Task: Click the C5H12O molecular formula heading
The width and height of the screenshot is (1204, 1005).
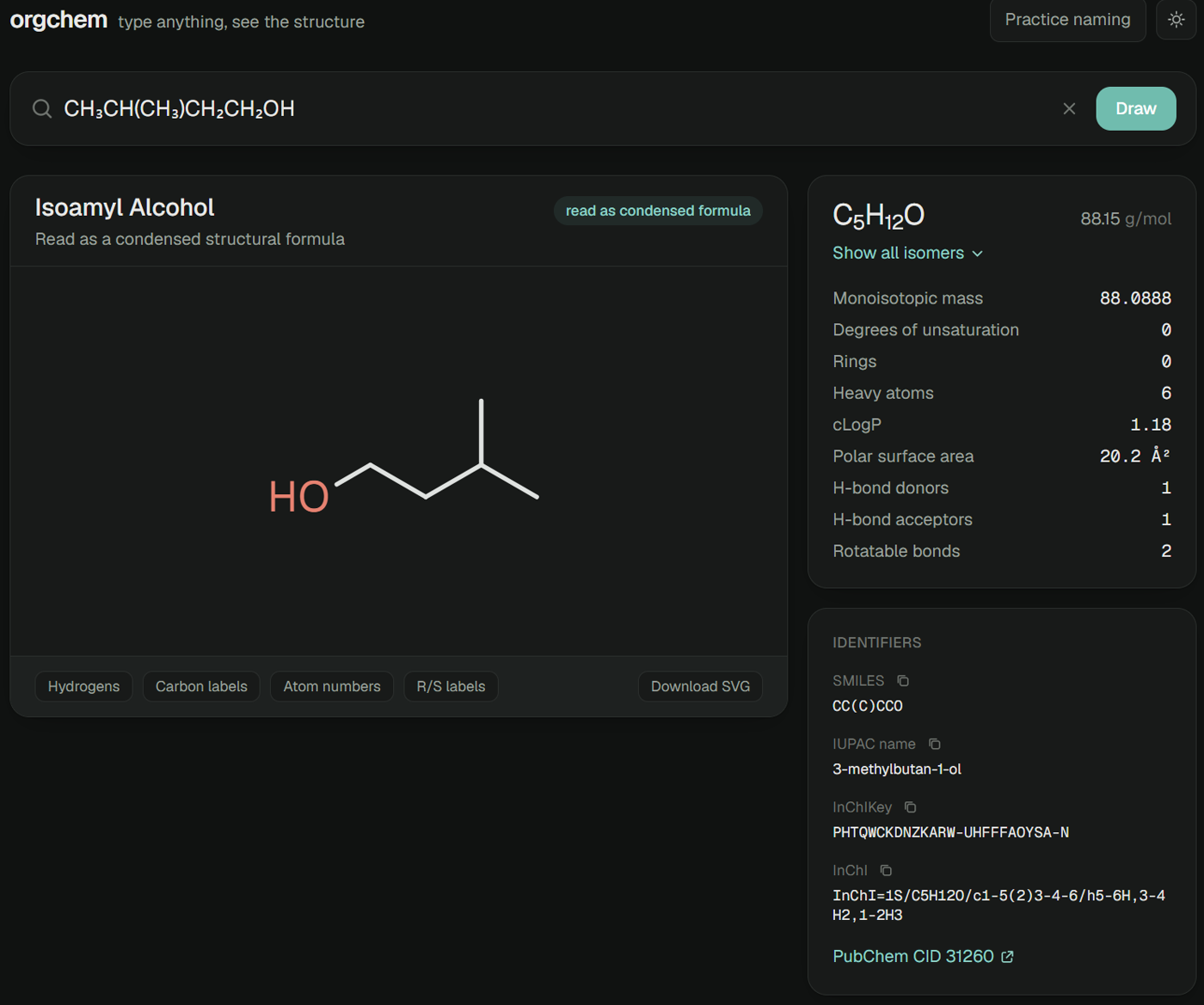Action: [878, 216]
